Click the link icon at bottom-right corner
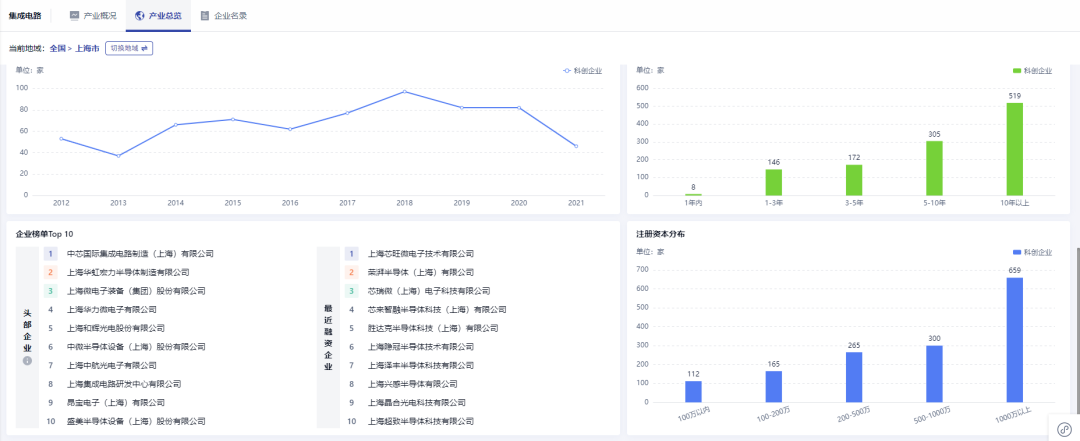1080x441 pixels. (x=1063, y=428)
